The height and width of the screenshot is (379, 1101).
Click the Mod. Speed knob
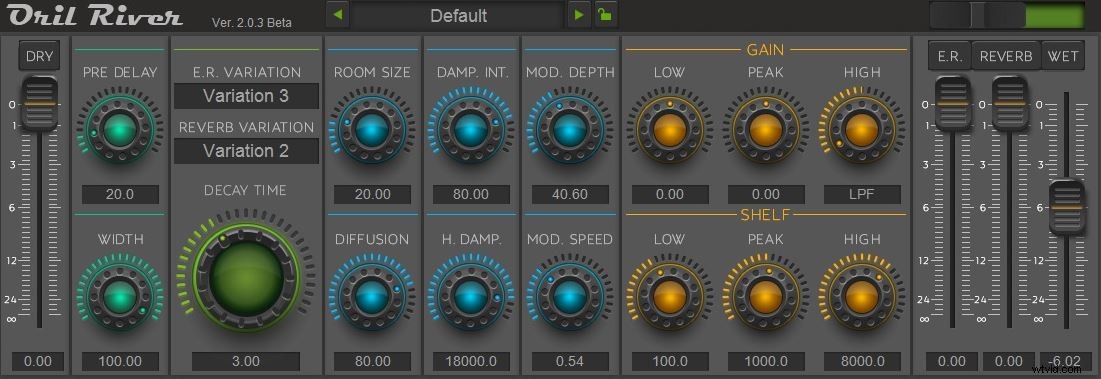pyautogui.click(x=569, y=298)
